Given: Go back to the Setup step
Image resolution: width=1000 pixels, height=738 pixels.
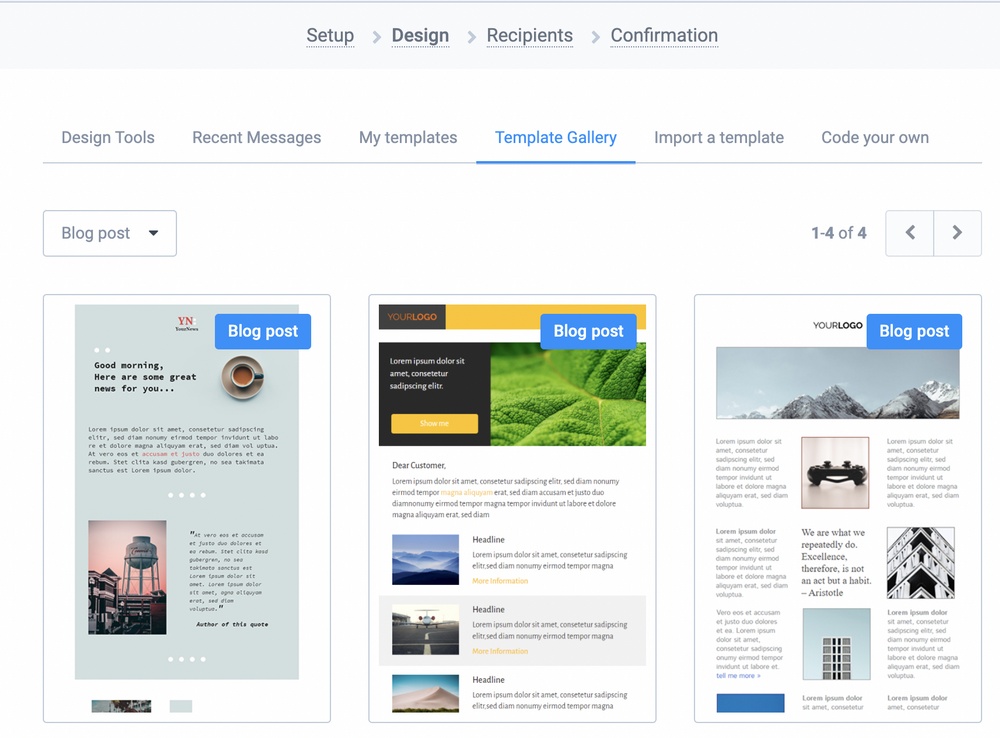Looking at the screenshot, I should pos(330,36).
